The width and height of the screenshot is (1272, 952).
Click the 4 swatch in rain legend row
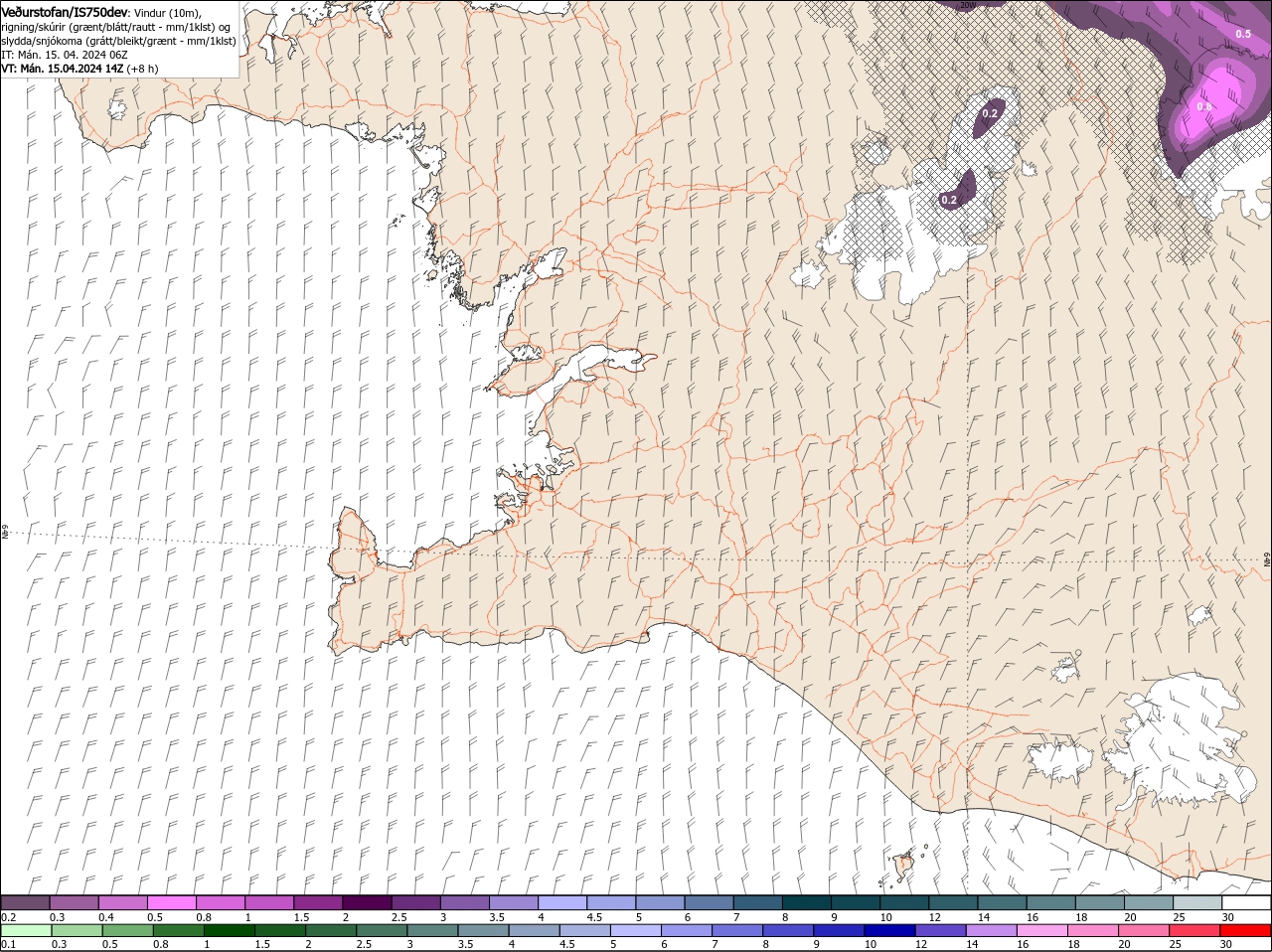536,930
